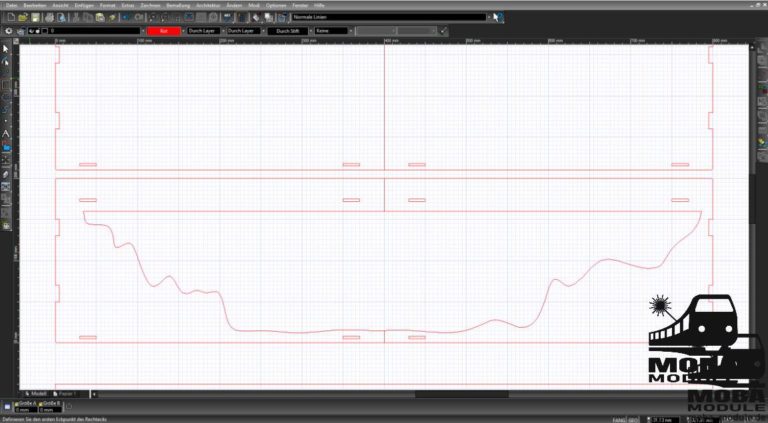
Task: Select the Rectangle drawing tool
Action: [6, 85]
